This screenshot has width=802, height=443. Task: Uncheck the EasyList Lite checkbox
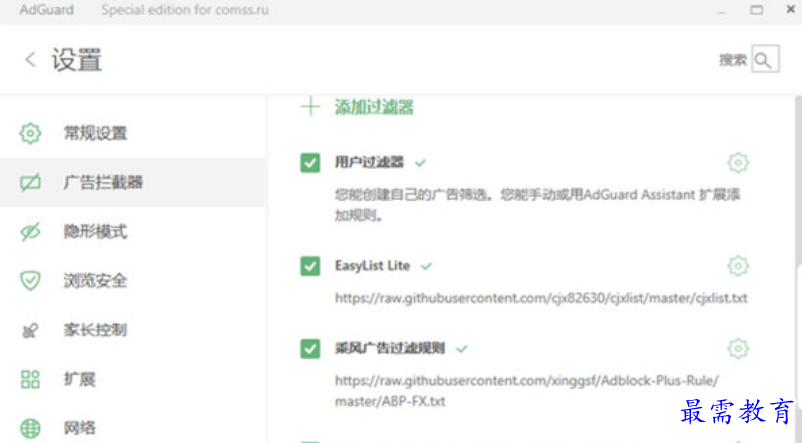pos(310,266)
